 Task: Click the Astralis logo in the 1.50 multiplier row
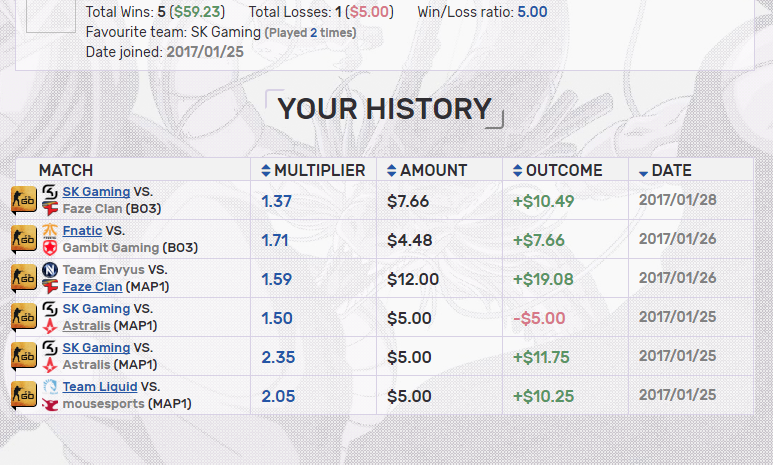(50, 326)
